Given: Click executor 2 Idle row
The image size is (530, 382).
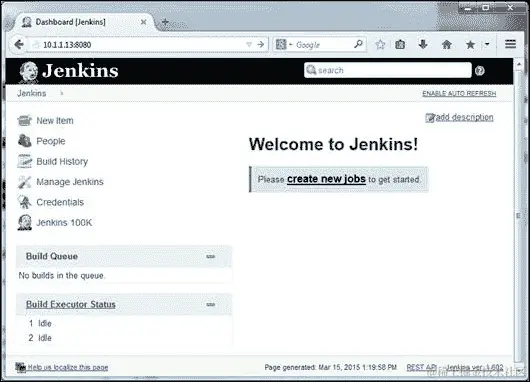Looking at the screenshot, I should click(x=40, y=338).
